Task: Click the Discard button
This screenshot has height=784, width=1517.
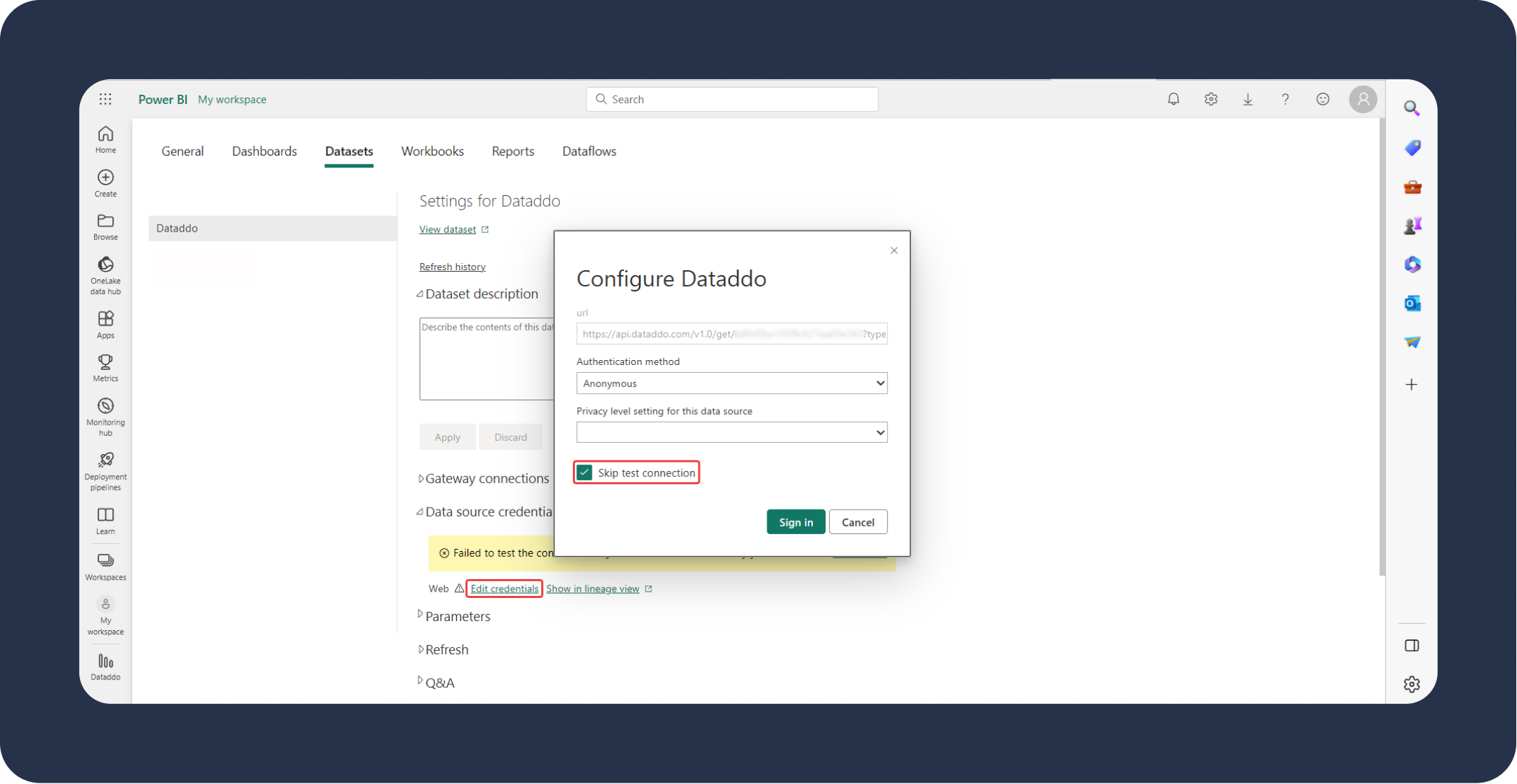Action: (x=510, y=437)
